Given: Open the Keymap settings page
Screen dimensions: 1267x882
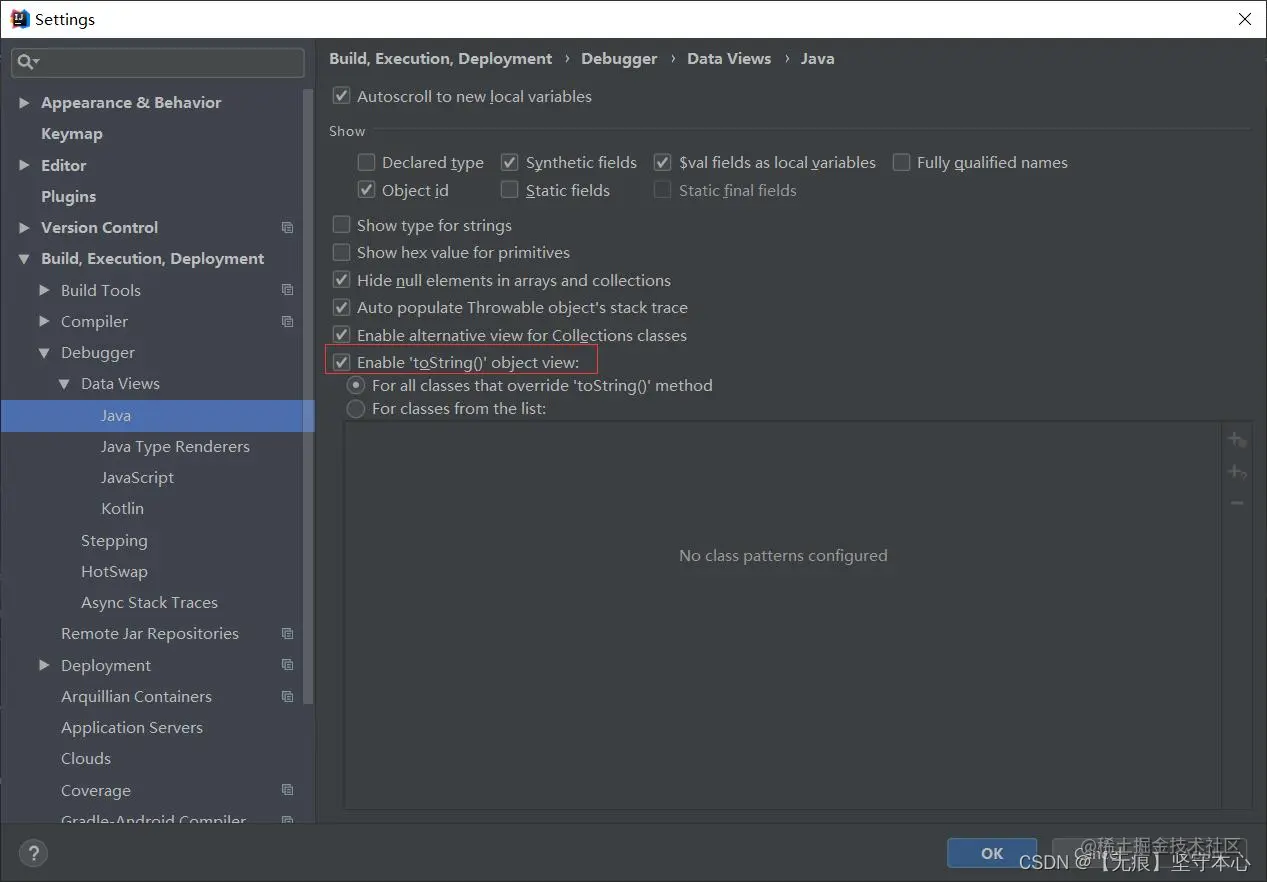Looking at the screenshot, I should [72, 134].
